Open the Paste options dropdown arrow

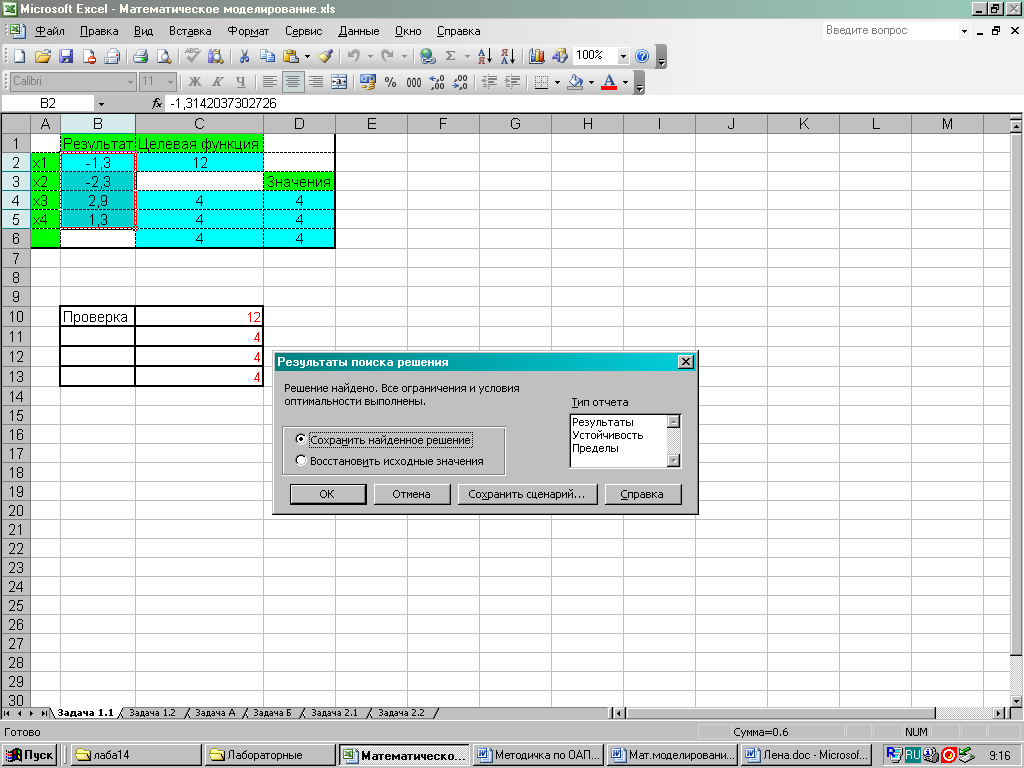[307, 56]
